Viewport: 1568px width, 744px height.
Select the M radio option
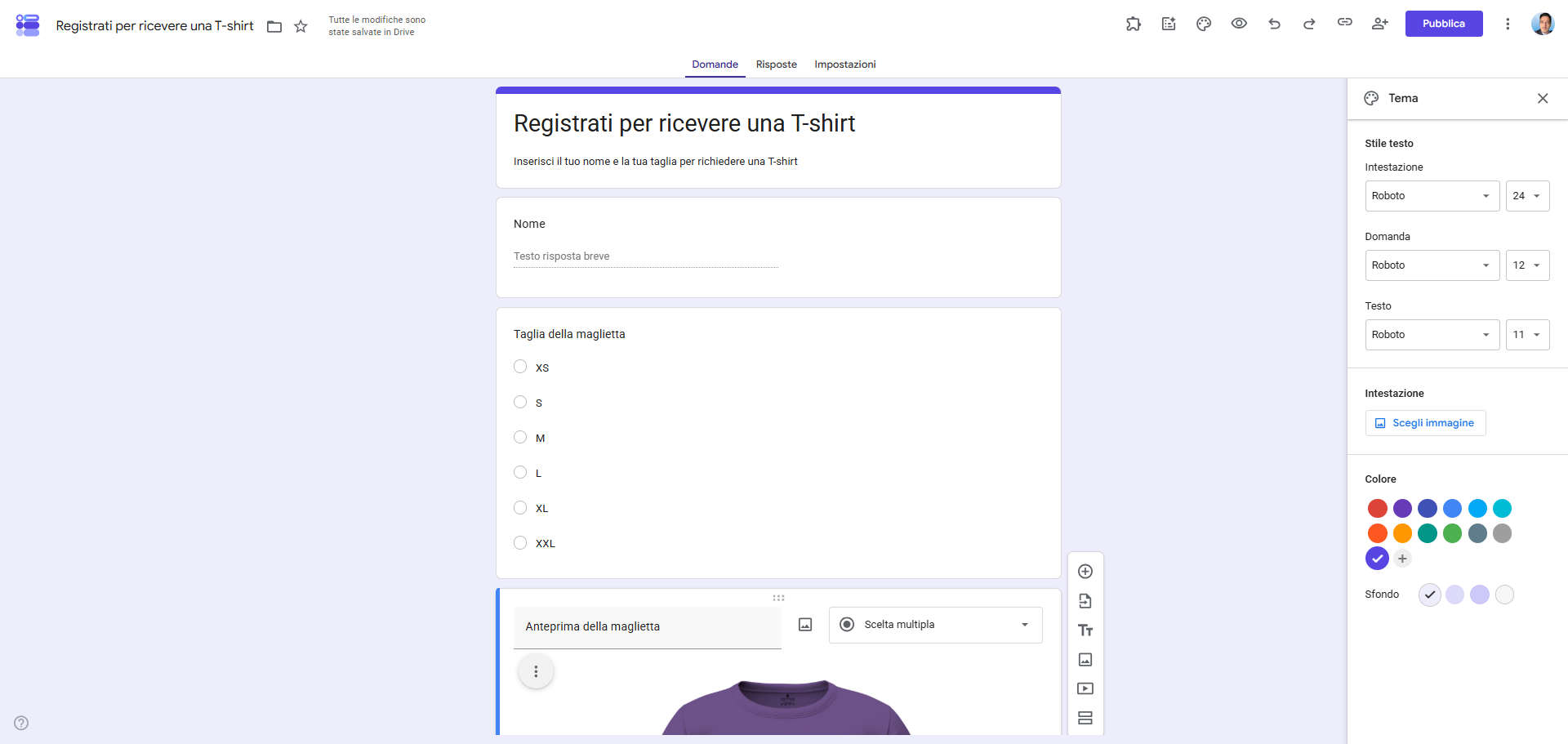click(520, 437)
